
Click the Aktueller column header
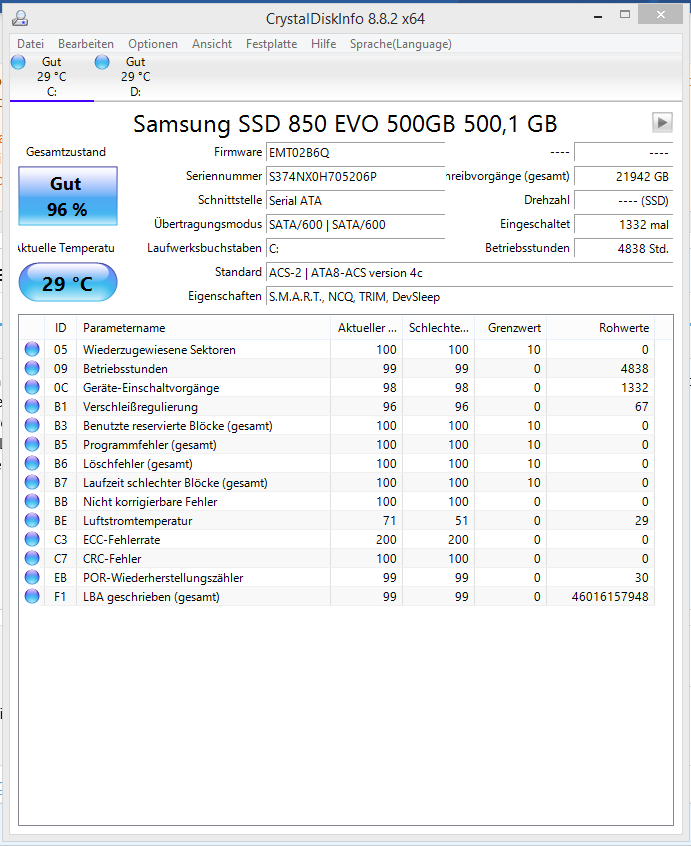367,328
